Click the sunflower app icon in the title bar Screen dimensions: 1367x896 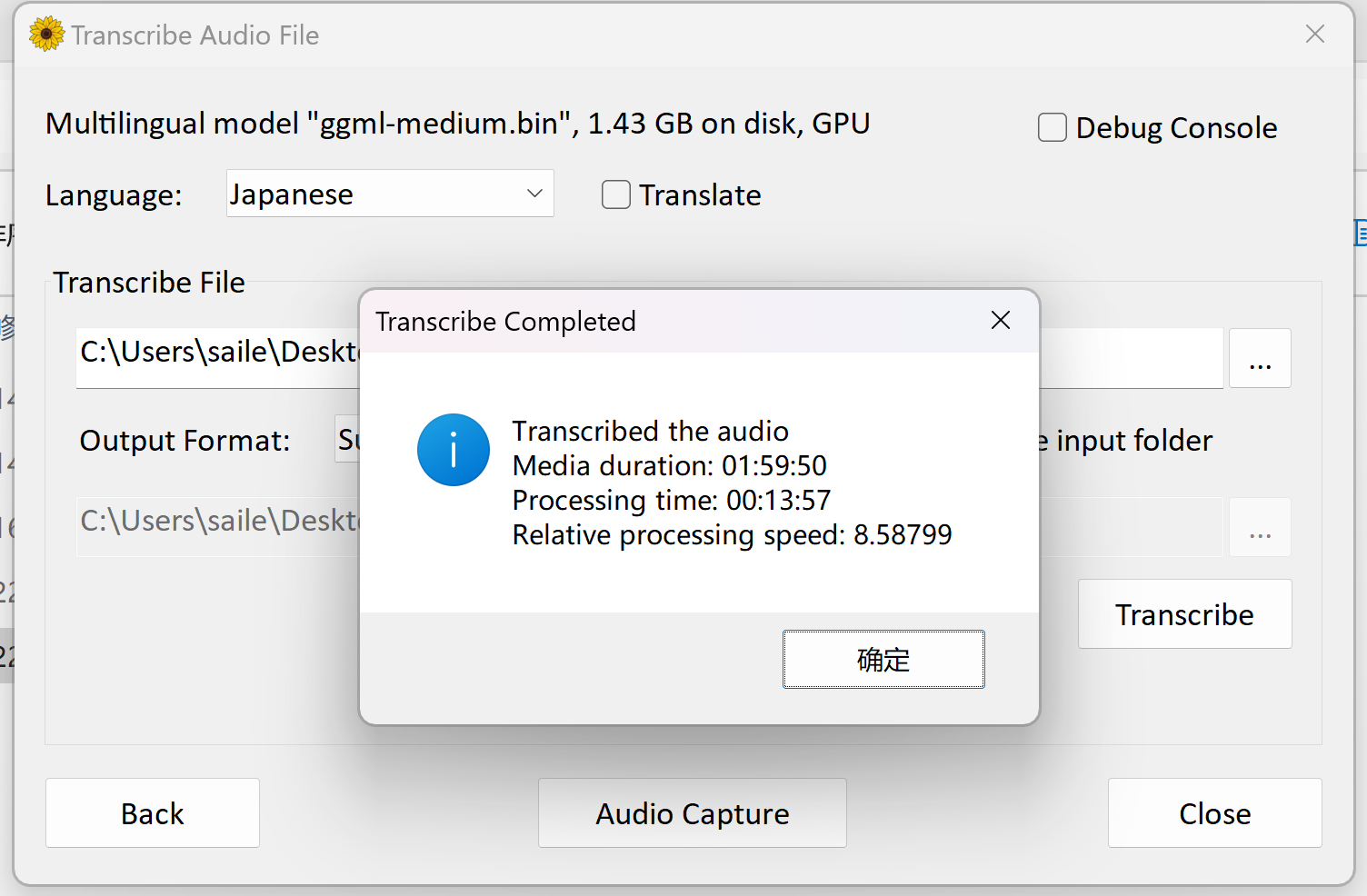point(46,35)
